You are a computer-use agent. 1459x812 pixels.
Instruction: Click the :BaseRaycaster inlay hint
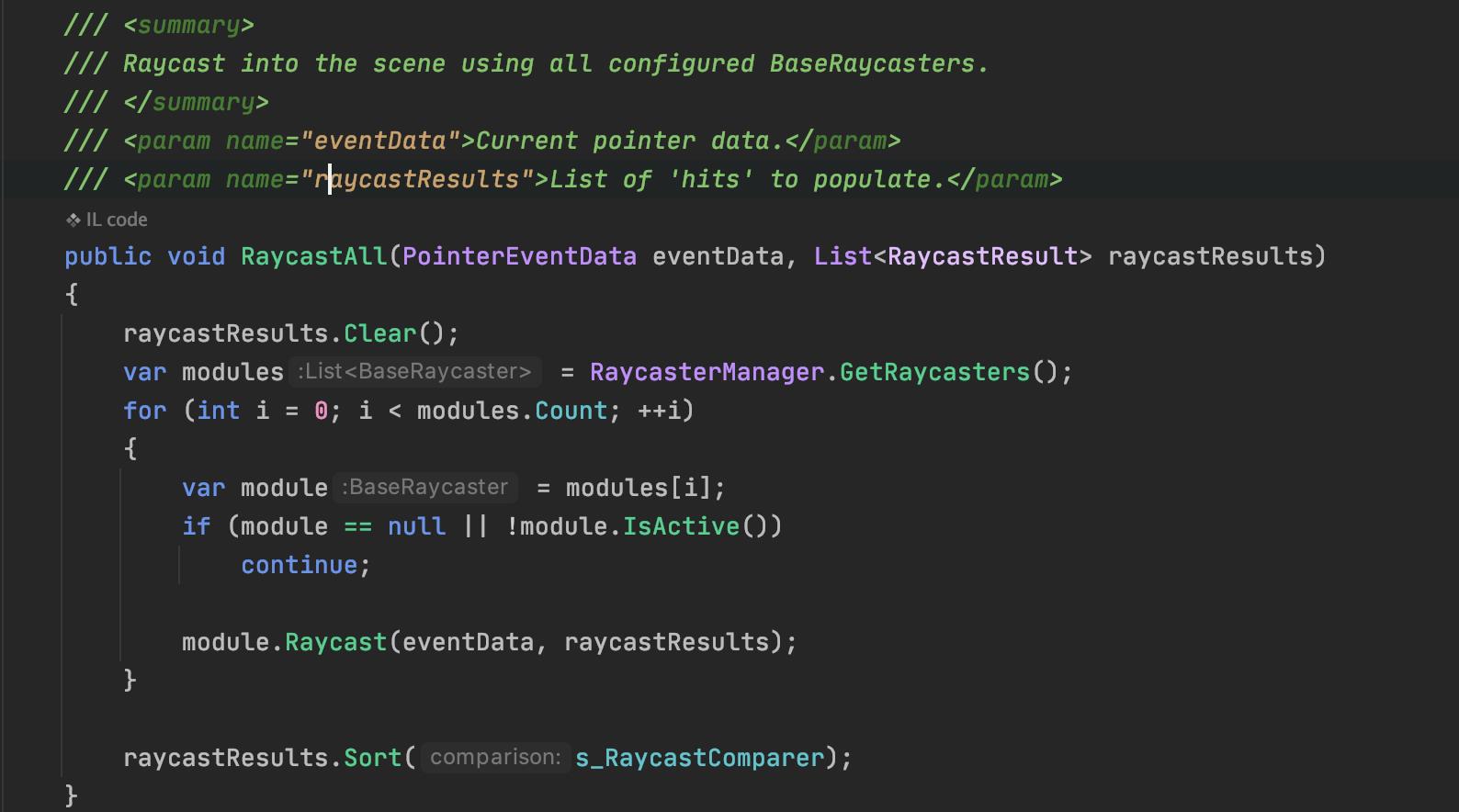(424, 487)
